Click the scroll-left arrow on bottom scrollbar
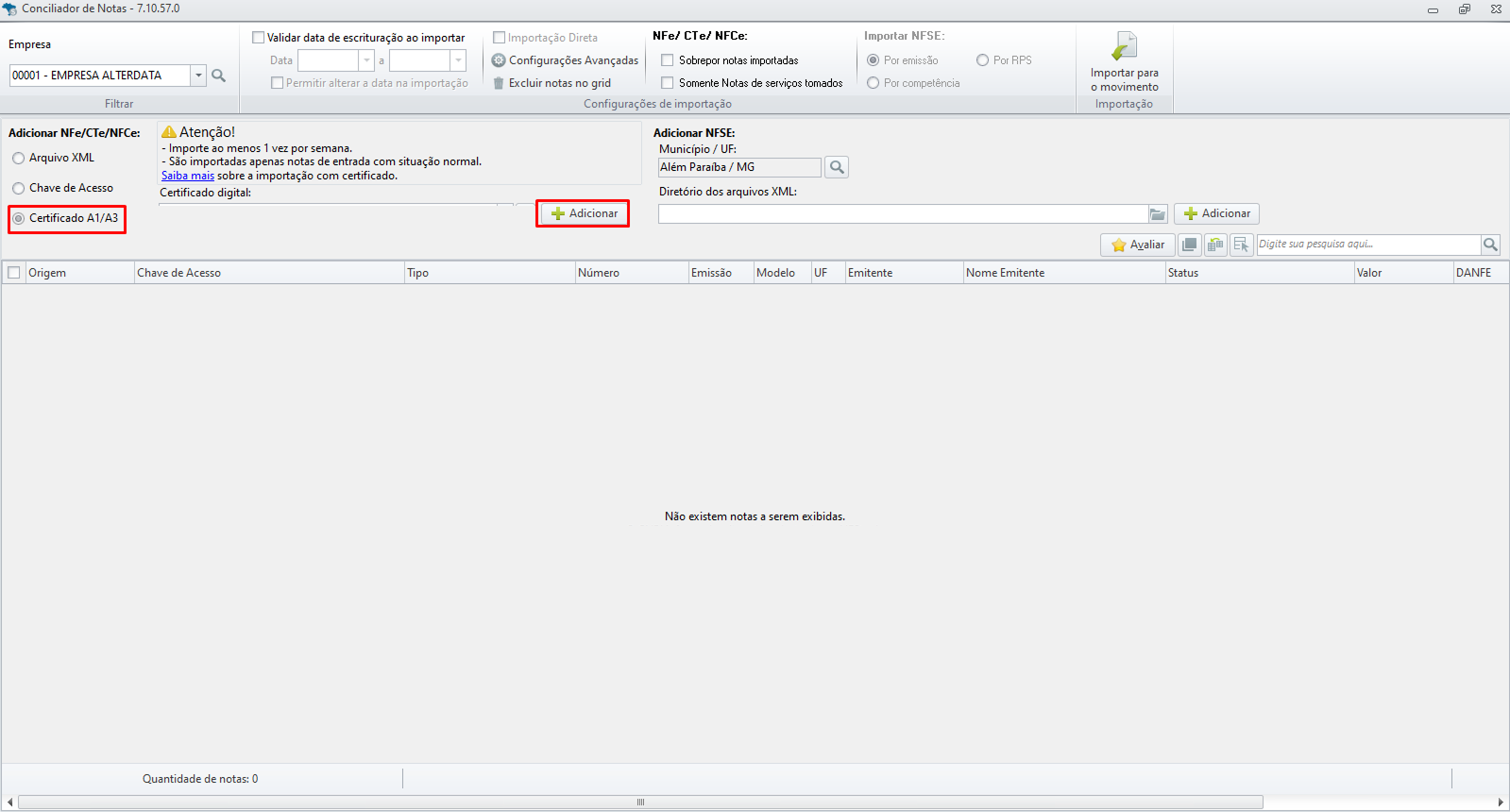The image size is (1510, 812). click(x=9, y=803)
